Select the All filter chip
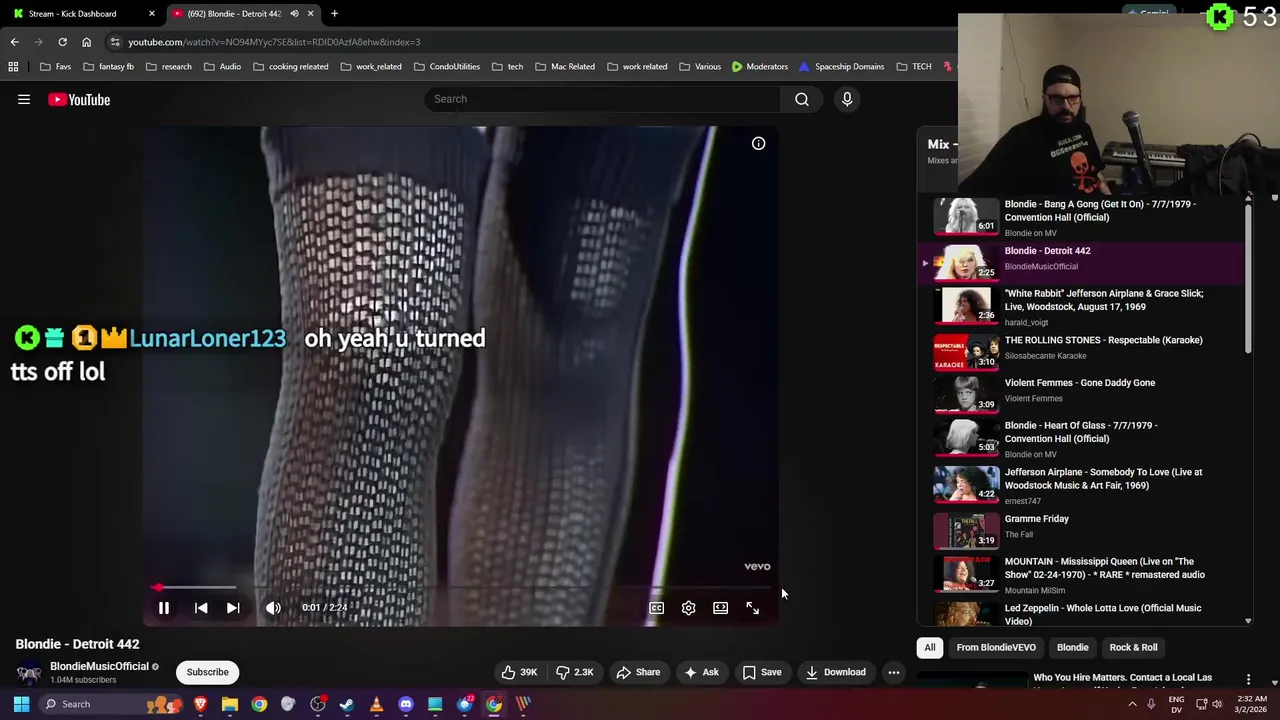Viewport: 1280px width, 720px height. pos(930,647)
